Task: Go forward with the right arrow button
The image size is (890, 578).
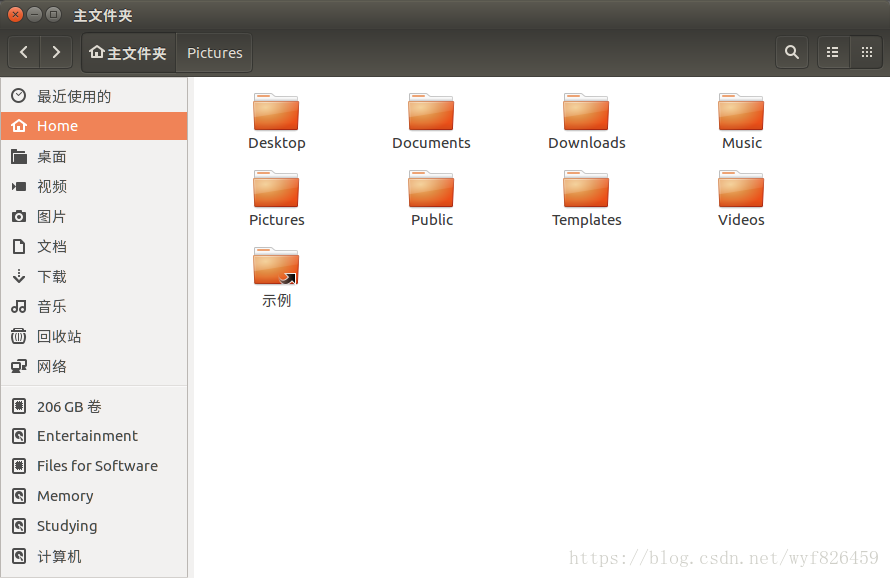Action: tap(56, 52)
